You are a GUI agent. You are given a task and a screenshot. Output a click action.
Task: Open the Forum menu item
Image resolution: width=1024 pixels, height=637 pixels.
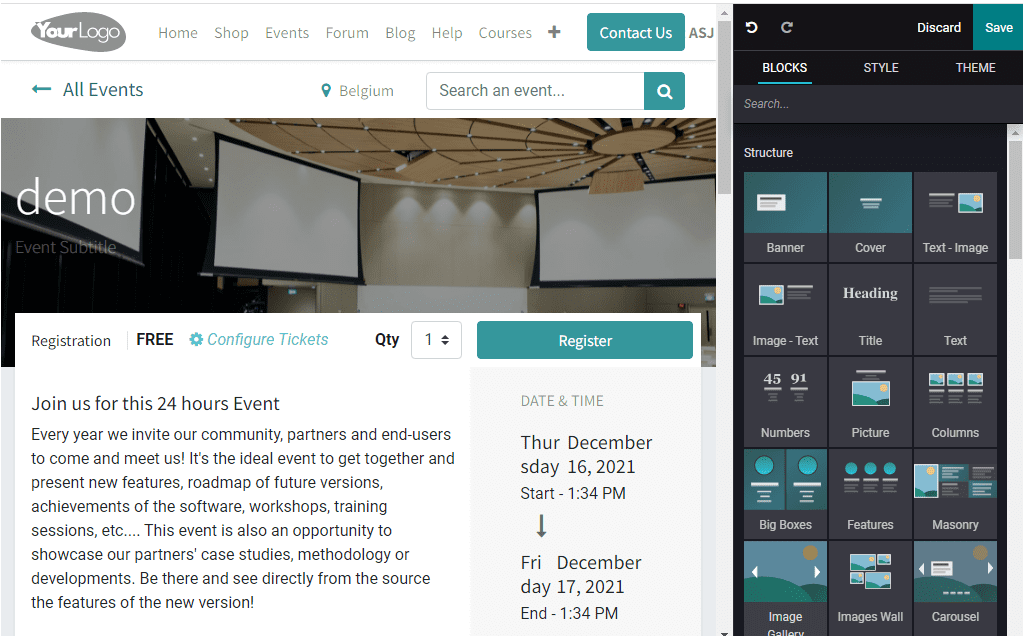[x=347, y=32]
